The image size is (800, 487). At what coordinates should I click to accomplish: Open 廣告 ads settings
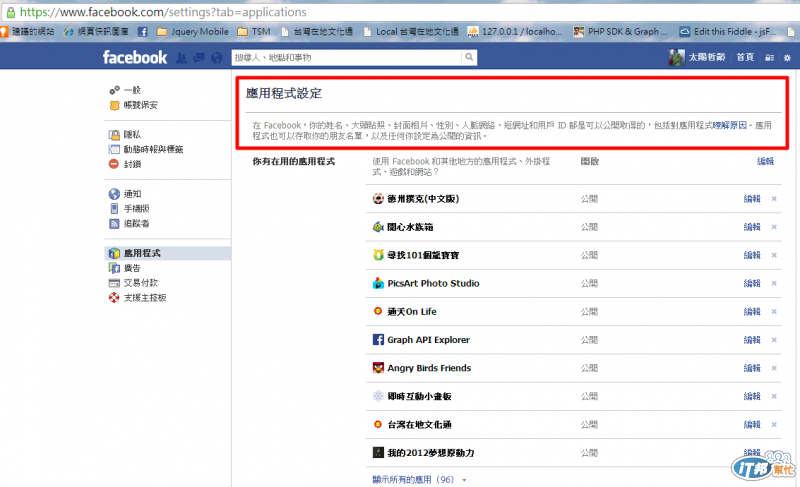[x=132, y=268]
